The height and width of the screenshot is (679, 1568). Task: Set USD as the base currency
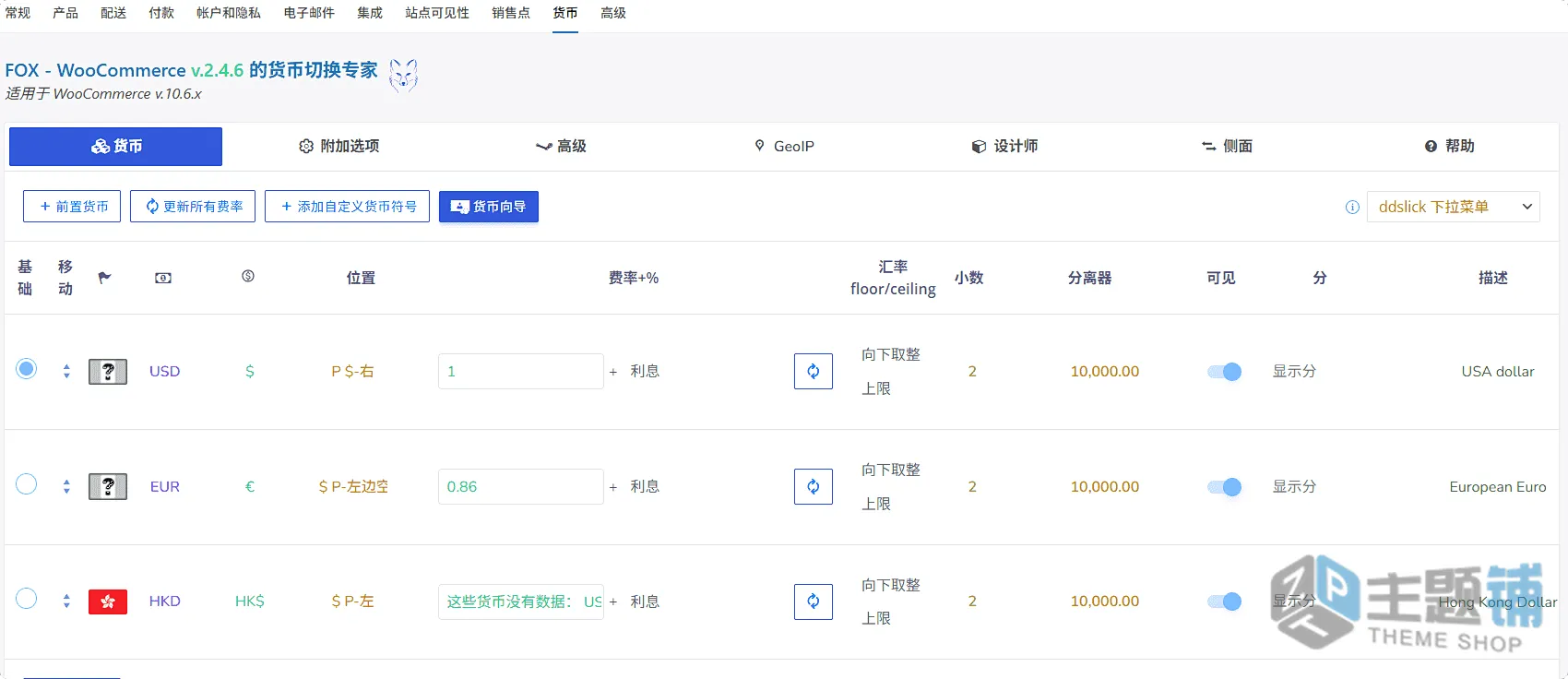tap(27, 369)
